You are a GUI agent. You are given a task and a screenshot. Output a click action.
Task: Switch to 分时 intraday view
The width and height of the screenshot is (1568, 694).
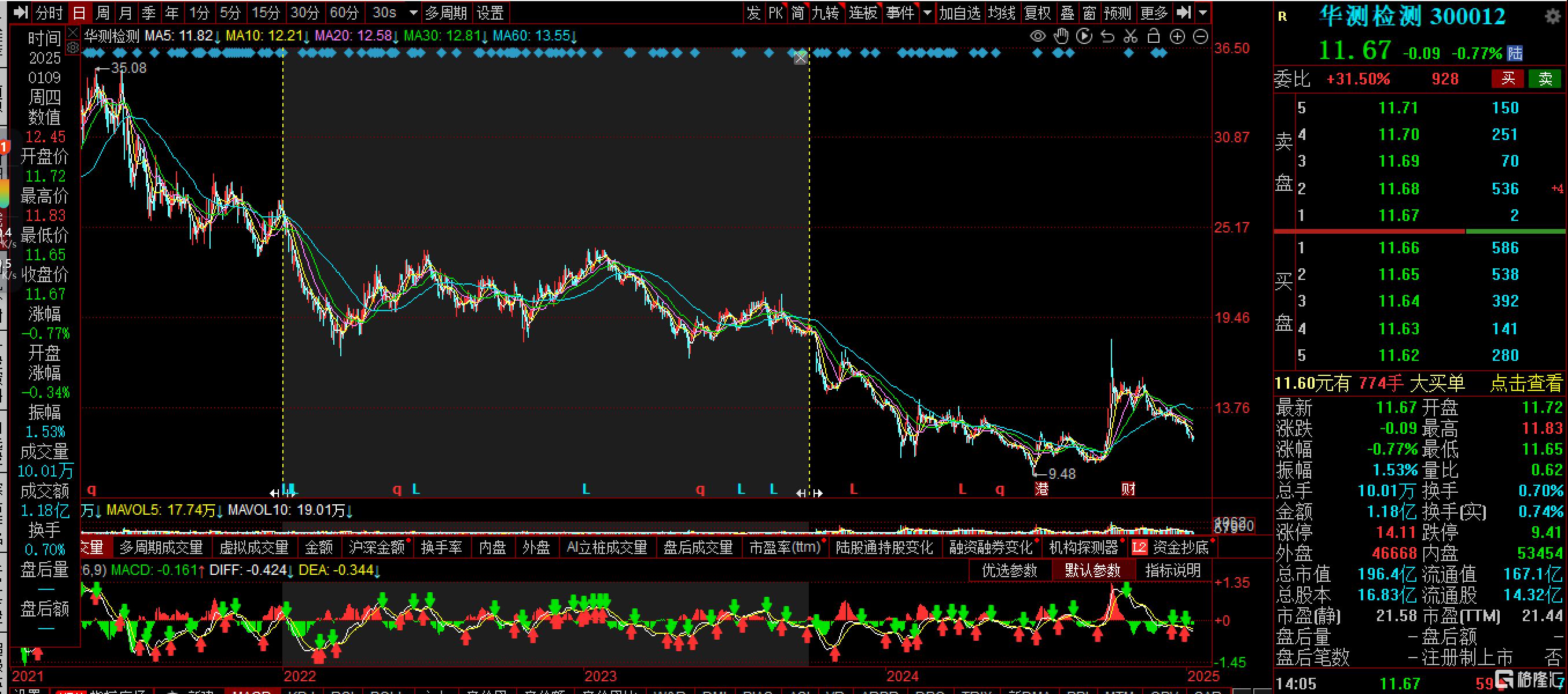(48, 12)
